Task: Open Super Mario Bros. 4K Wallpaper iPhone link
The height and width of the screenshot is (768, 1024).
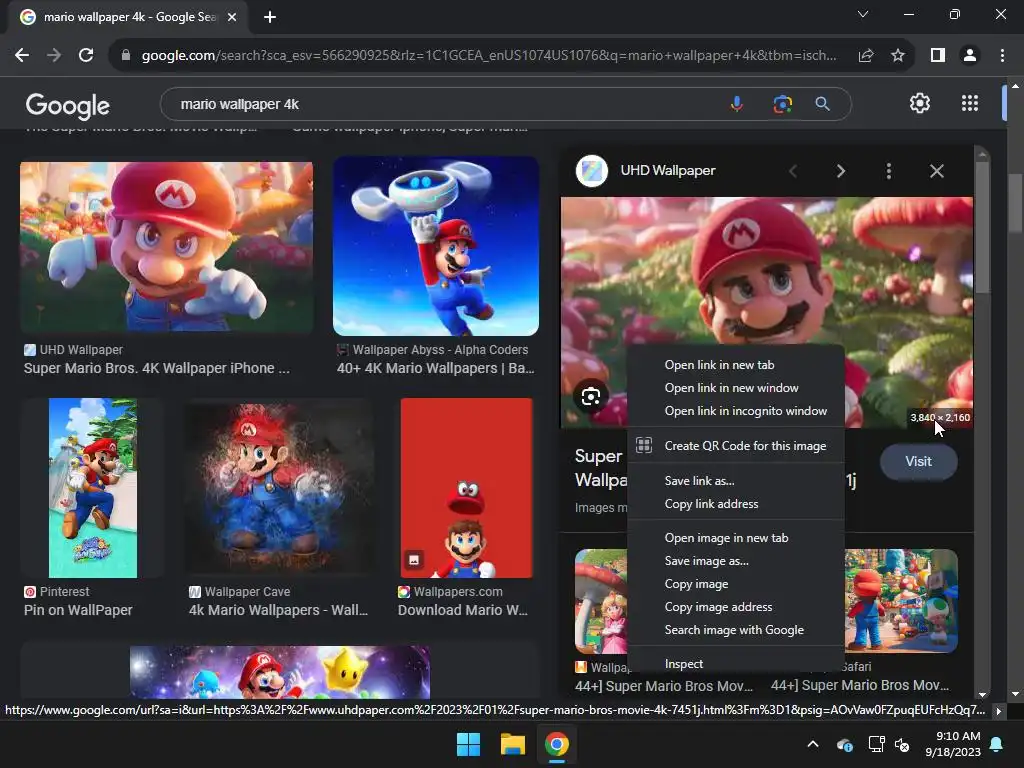Action: [x=157, y=368]
